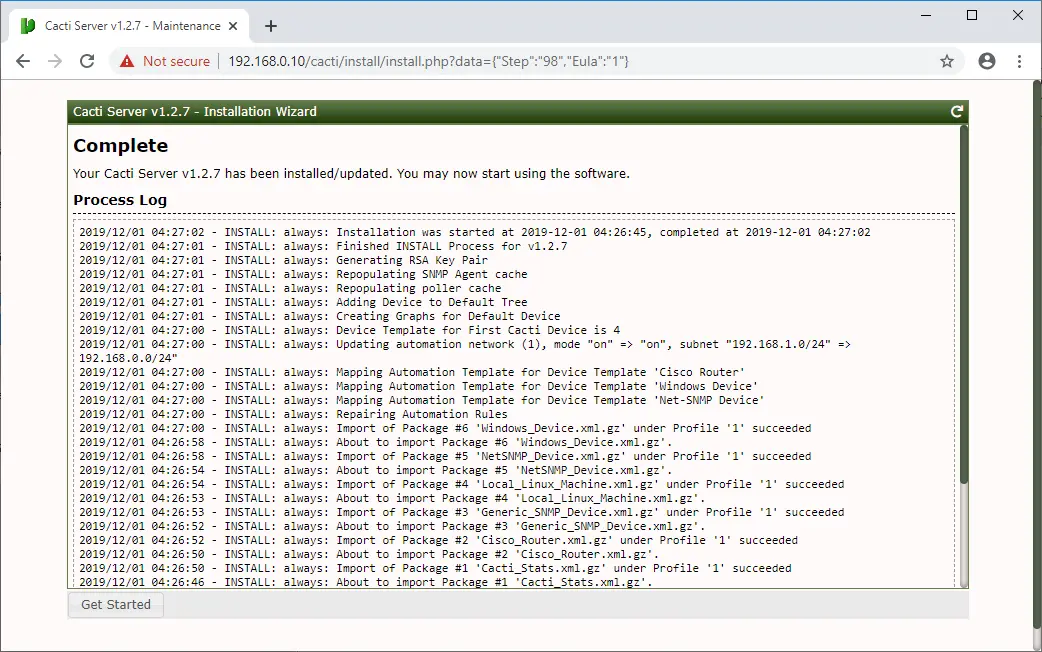Click the About to import Package #6 line
Viewport: 1042px width, 652px height.
pos(375,442)
